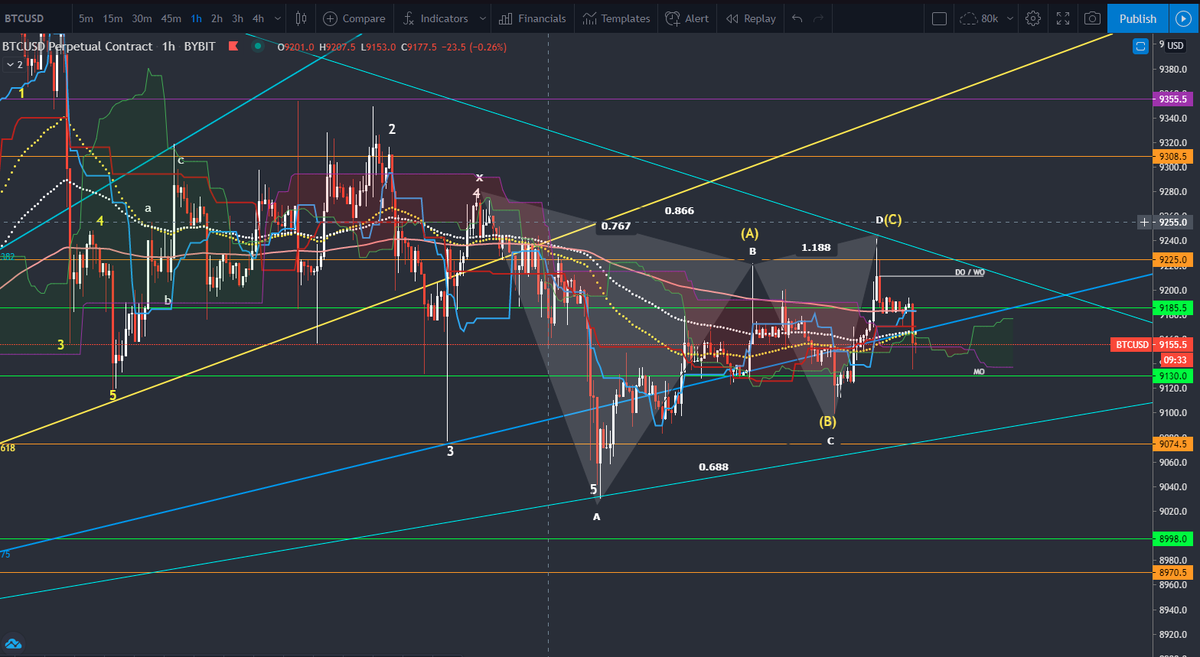Screen dimensions: 1200x657
Task: Click the Publish button
Action: coord(1137,18)
